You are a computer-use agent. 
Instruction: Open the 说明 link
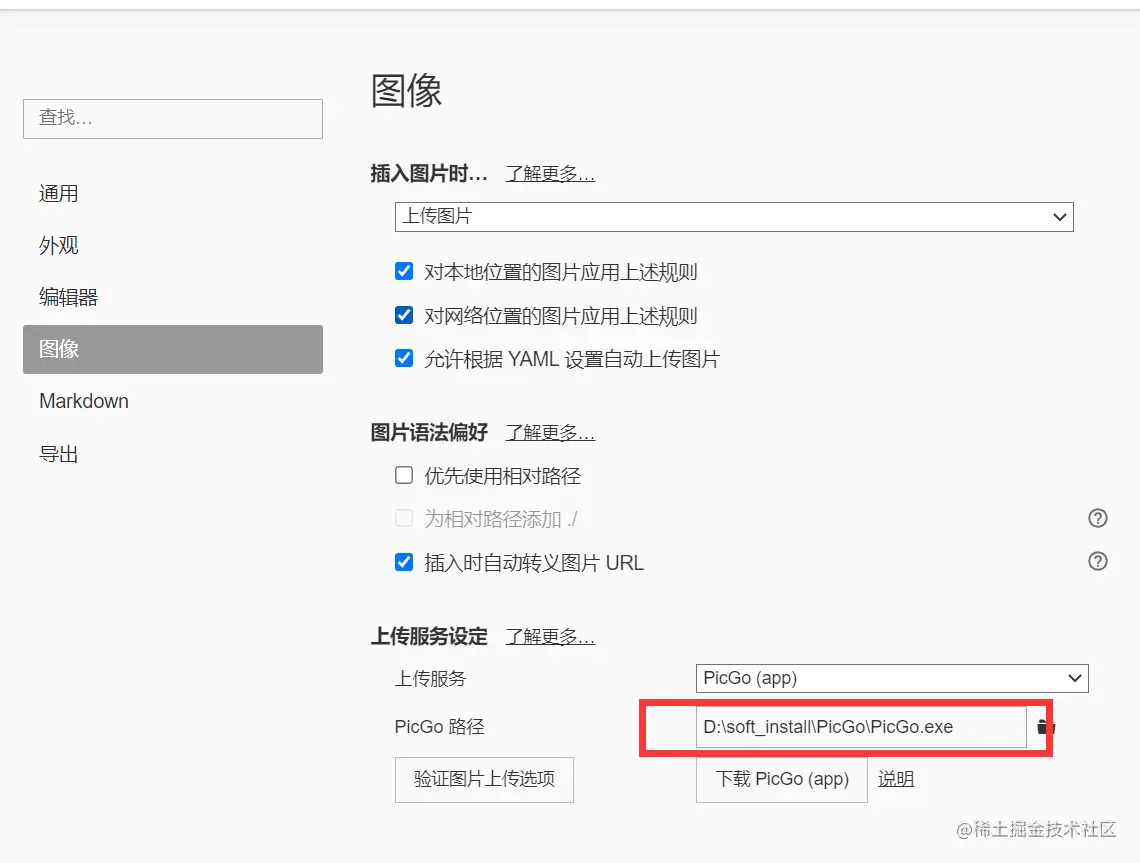click(x=896, y=779)
